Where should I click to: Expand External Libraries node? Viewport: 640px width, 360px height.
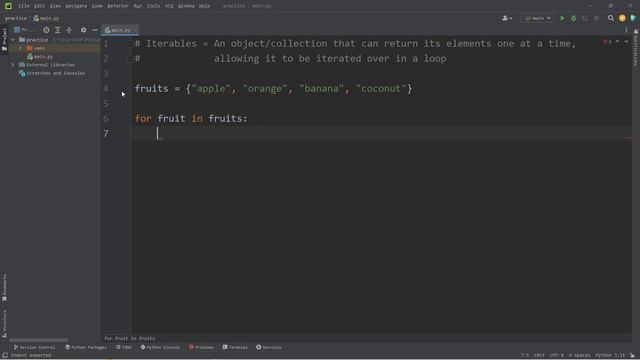tap(13, 65)
